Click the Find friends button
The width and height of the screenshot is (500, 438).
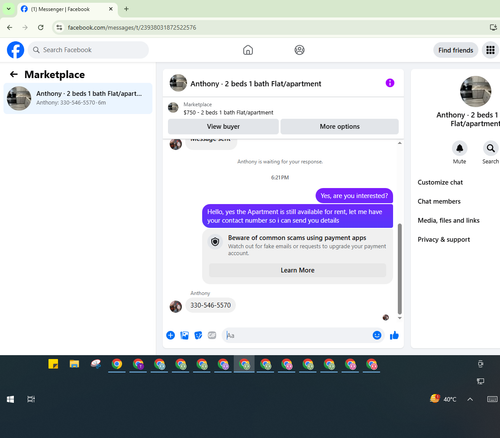coord(455,50)
